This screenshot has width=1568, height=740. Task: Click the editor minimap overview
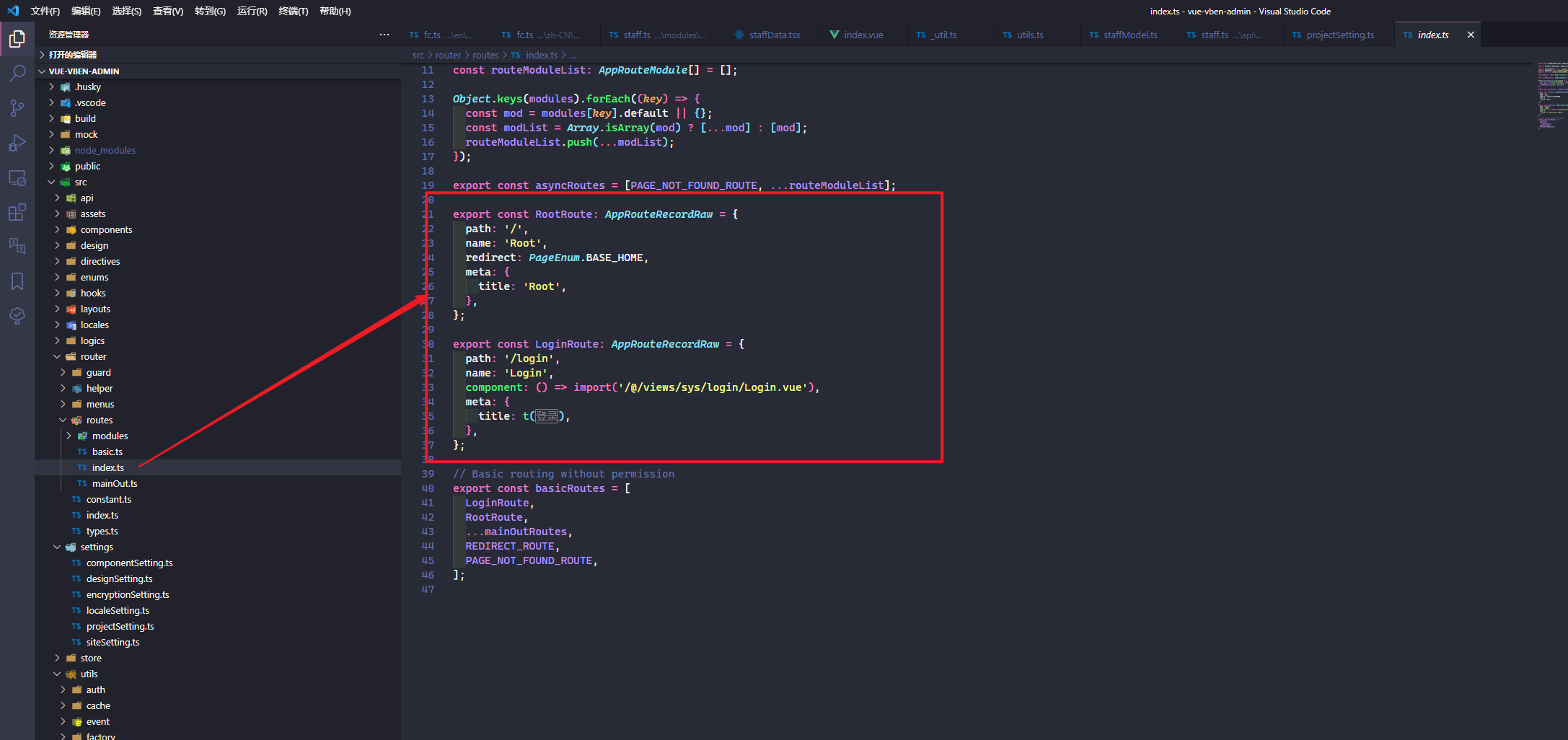[1552, 95]
